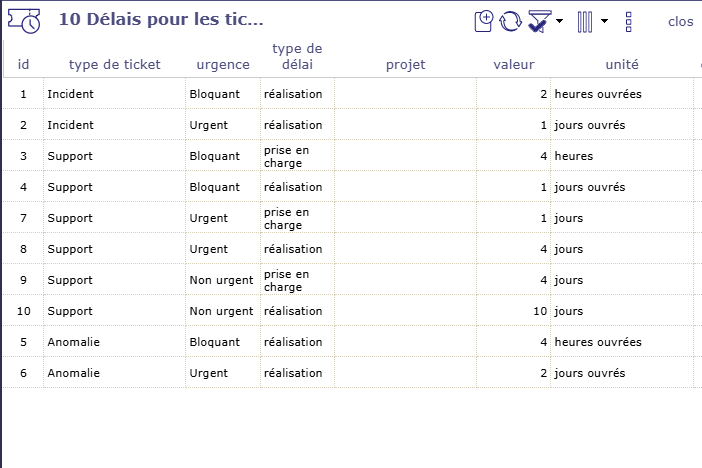Click the columns selector icon
Image resolution: width=702 pixels, height=468 pixels.
(x=586, y=20)
